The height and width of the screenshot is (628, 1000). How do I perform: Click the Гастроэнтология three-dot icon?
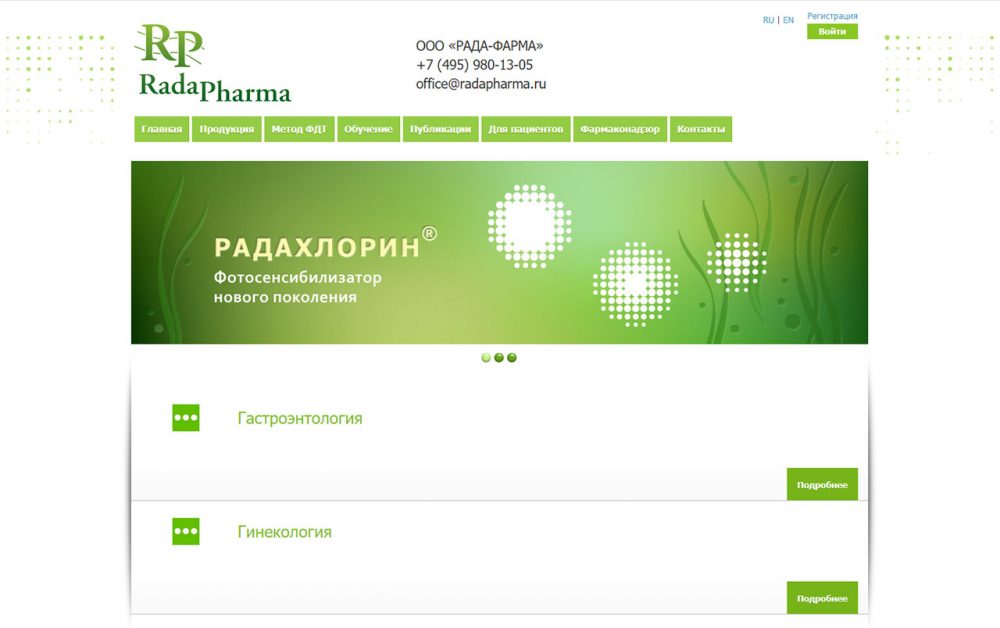pos(186,418)
